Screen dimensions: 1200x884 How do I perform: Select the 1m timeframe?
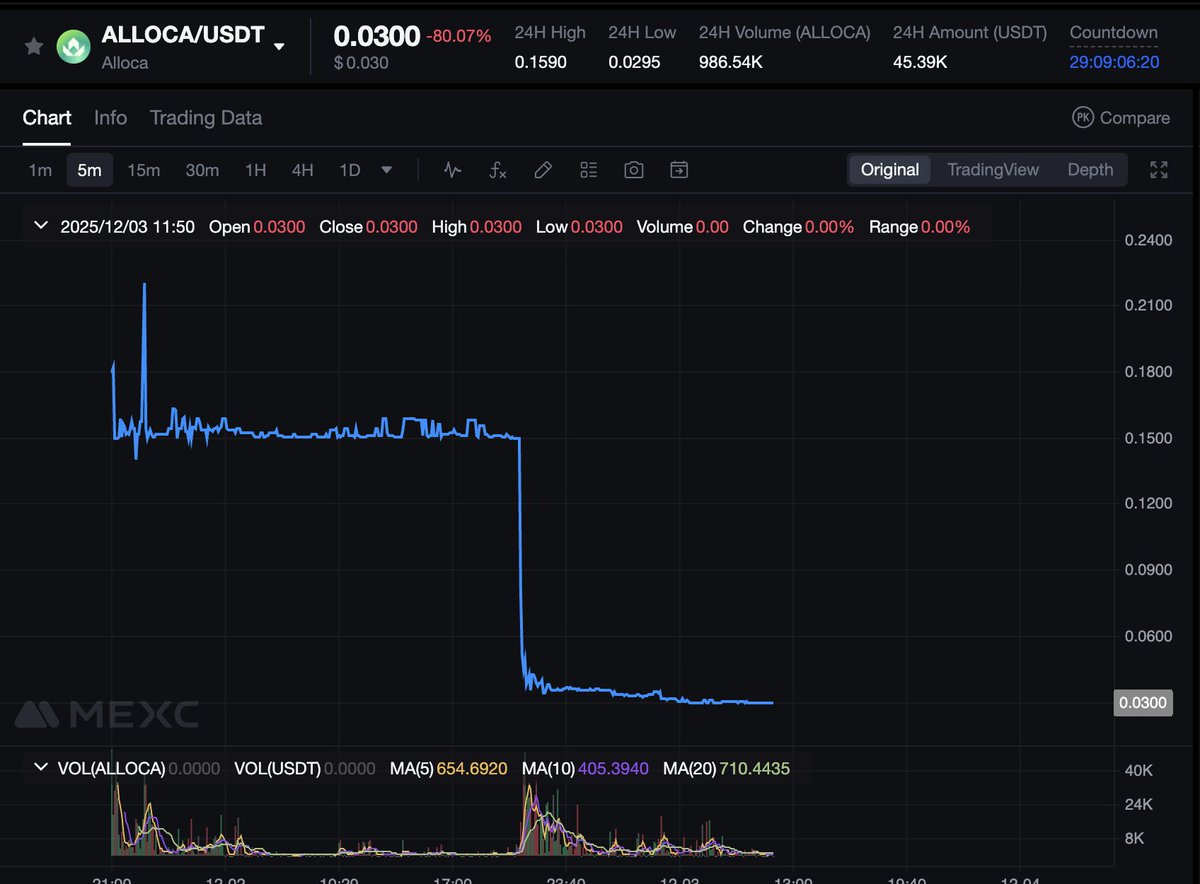tap(40, 170)
